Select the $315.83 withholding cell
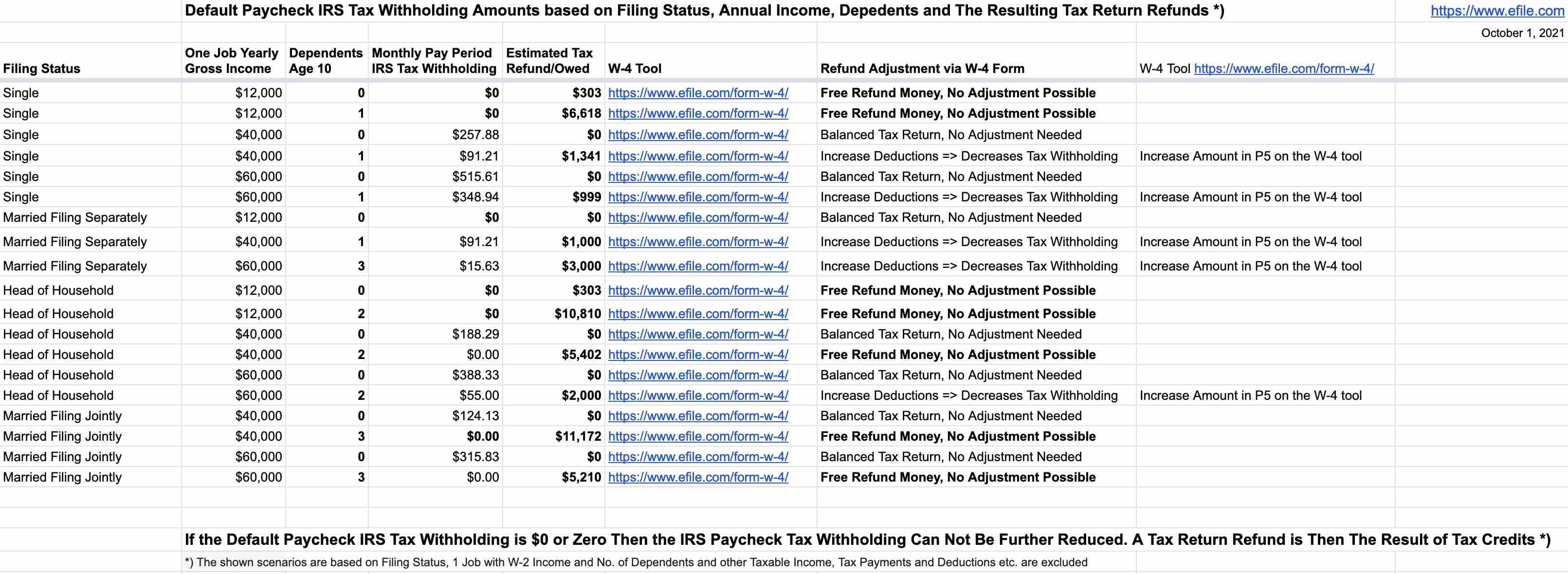Screen dimensions: 1568x574 (x=435, y=456)
